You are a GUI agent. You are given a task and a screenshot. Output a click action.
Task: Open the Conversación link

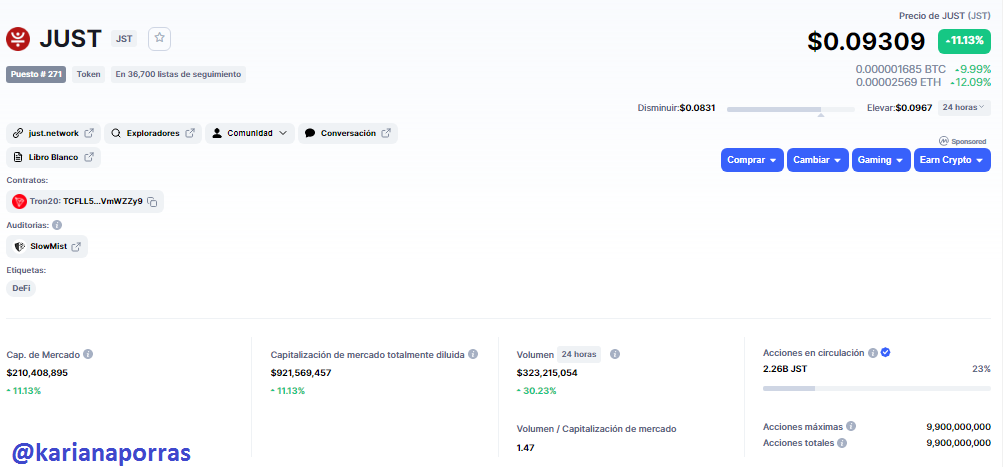tap(347, 133)
